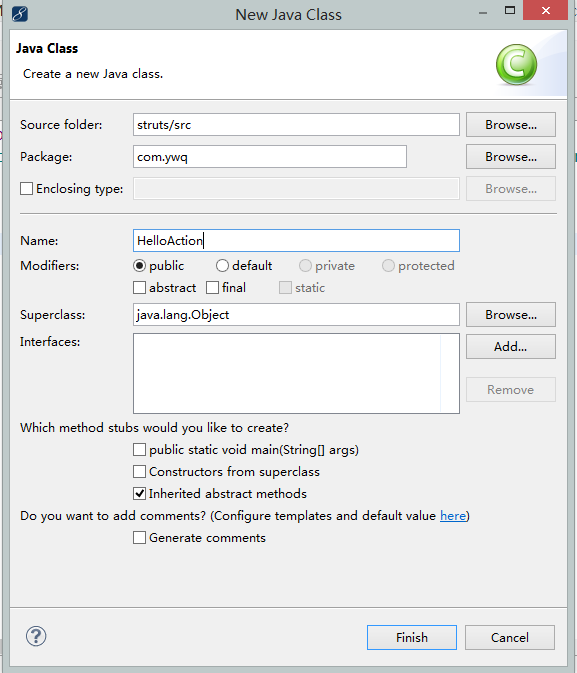The image size is (577, 673).
Task: Maximize the New Java Class dialog
Action: point(510,11)
